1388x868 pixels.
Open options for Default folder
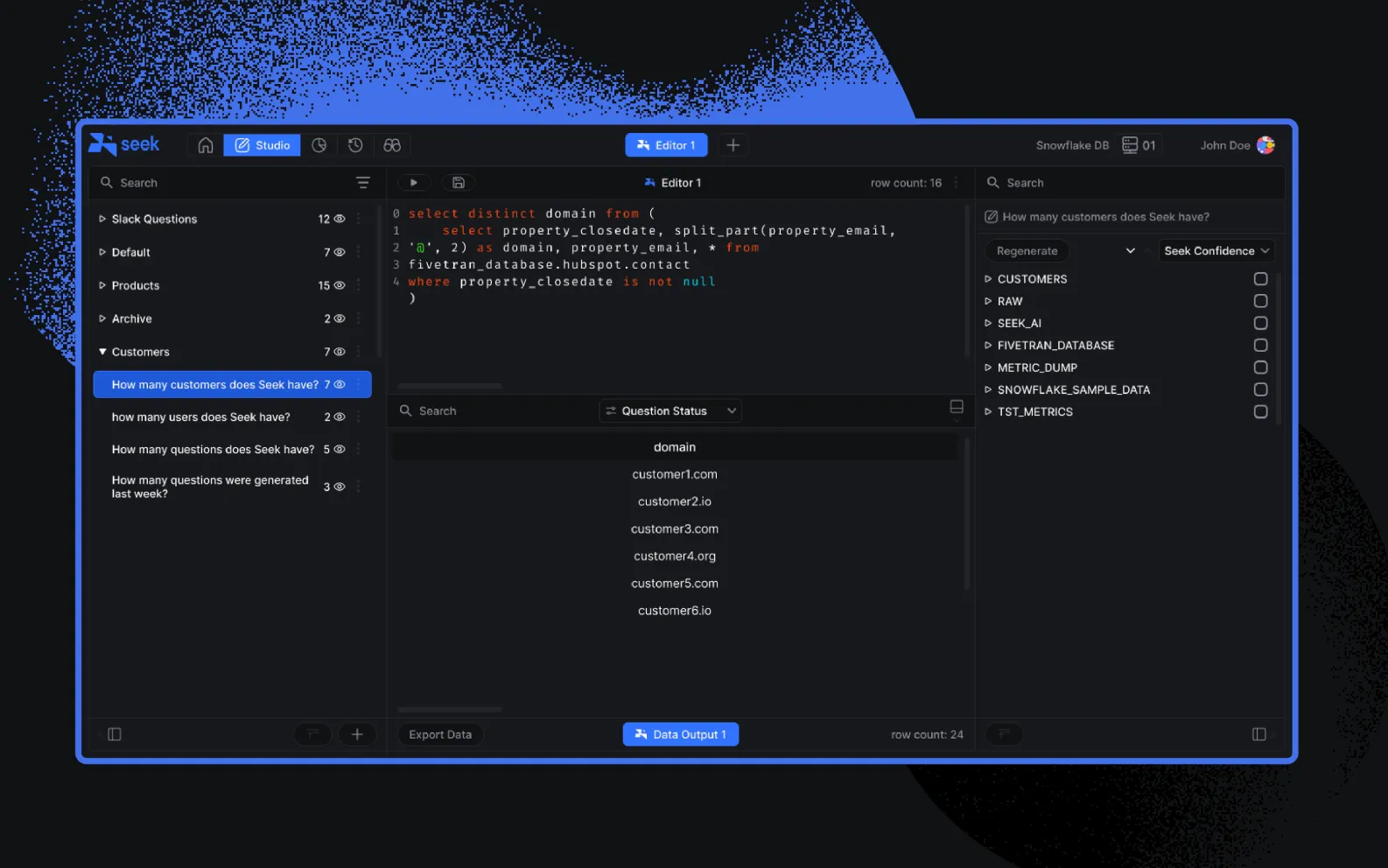tap(359, 252)
